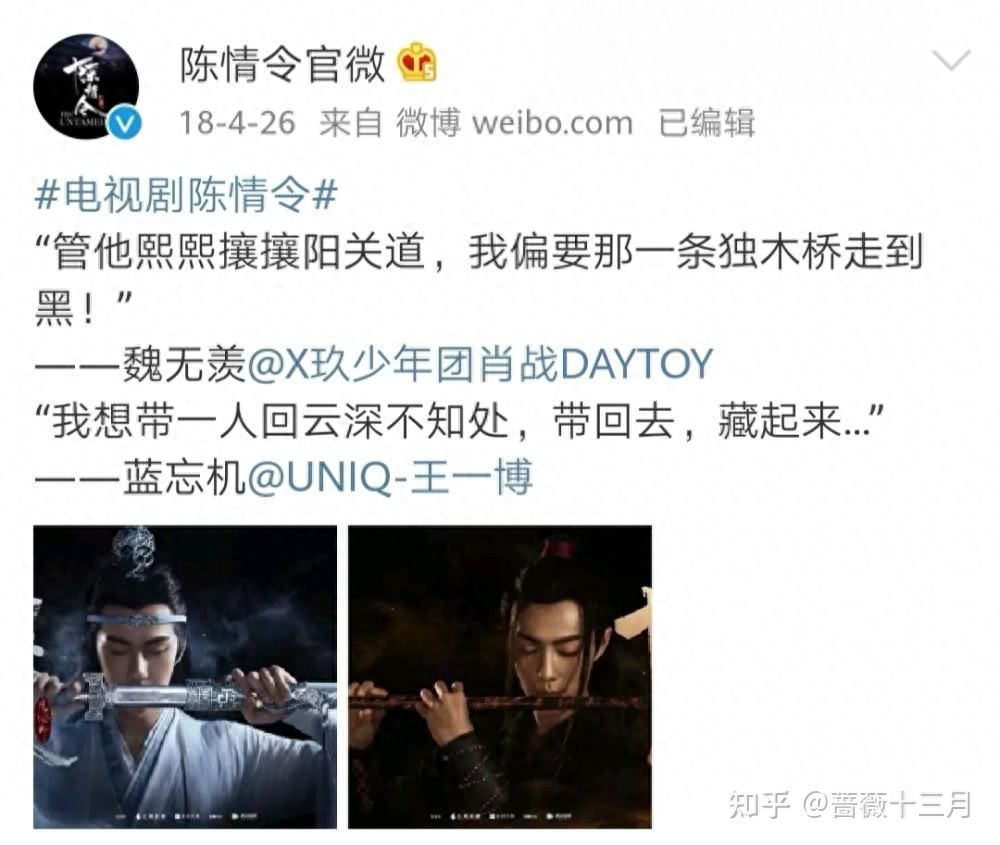View the white-robed sword poster image

point(185,677)
